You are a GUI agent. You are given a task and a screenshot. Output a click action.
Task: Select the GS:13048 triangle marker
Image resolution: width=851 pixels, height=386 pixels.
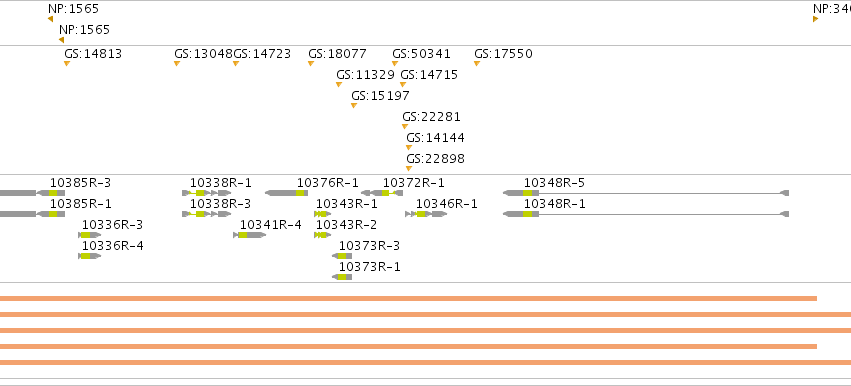coord(177,64)
